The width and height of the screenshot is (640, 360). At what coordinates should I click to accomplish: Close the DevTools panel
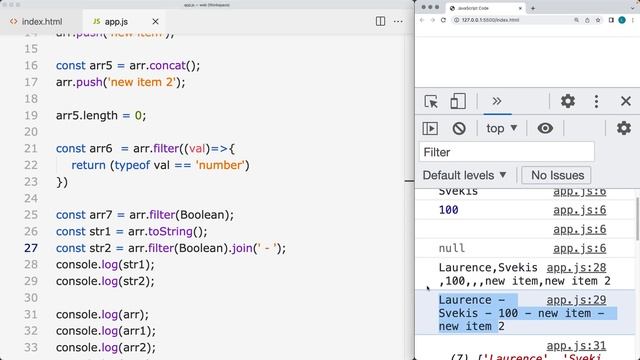click(626, 101)
